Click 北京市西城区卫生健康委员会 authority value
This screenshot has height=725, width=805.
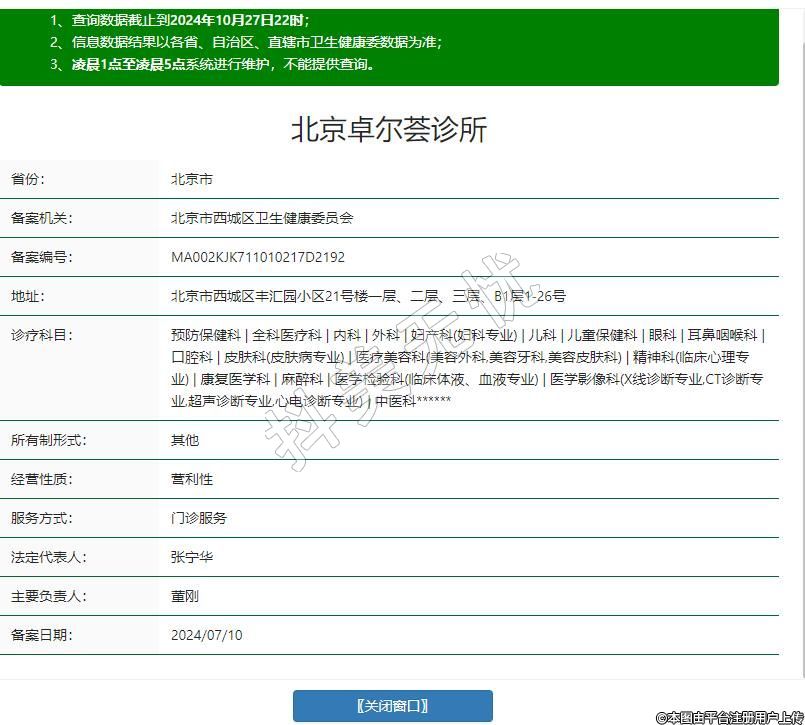pos(262,218)
